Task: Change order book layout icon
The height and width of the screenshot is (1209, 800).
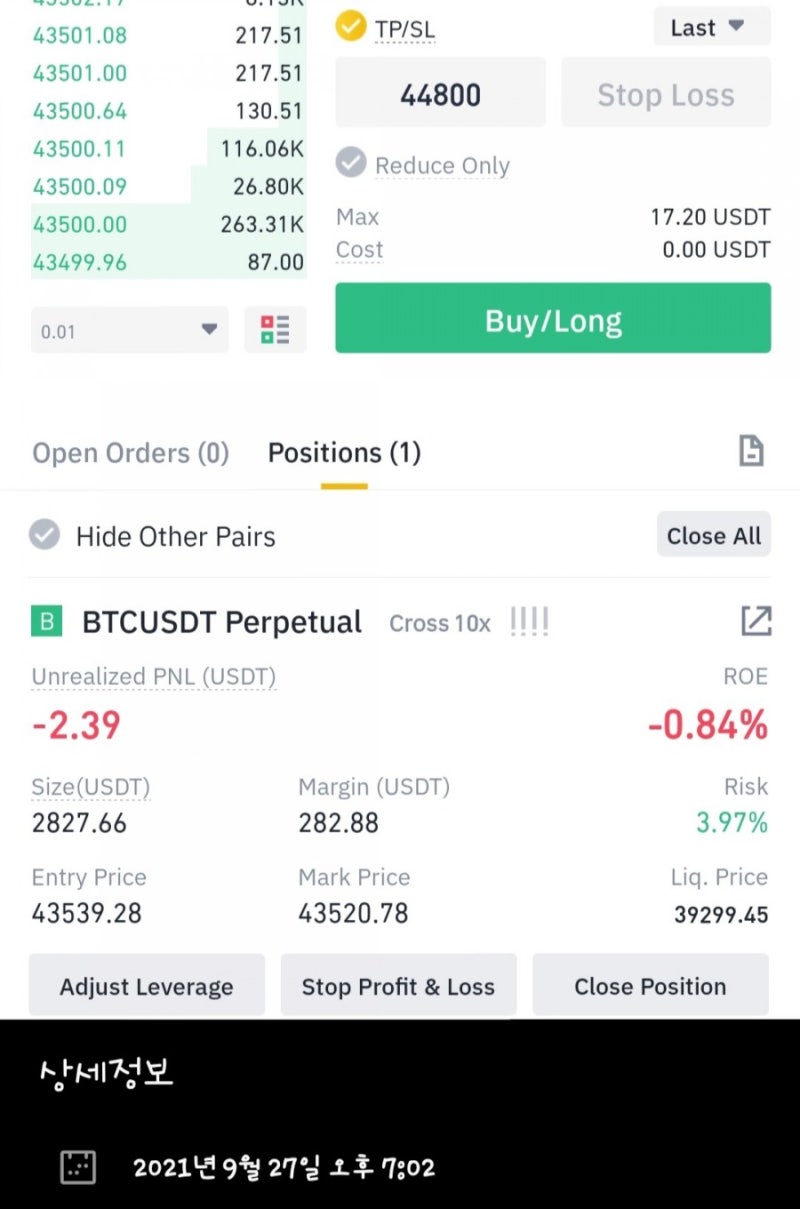Action: (x=275, y=330)
